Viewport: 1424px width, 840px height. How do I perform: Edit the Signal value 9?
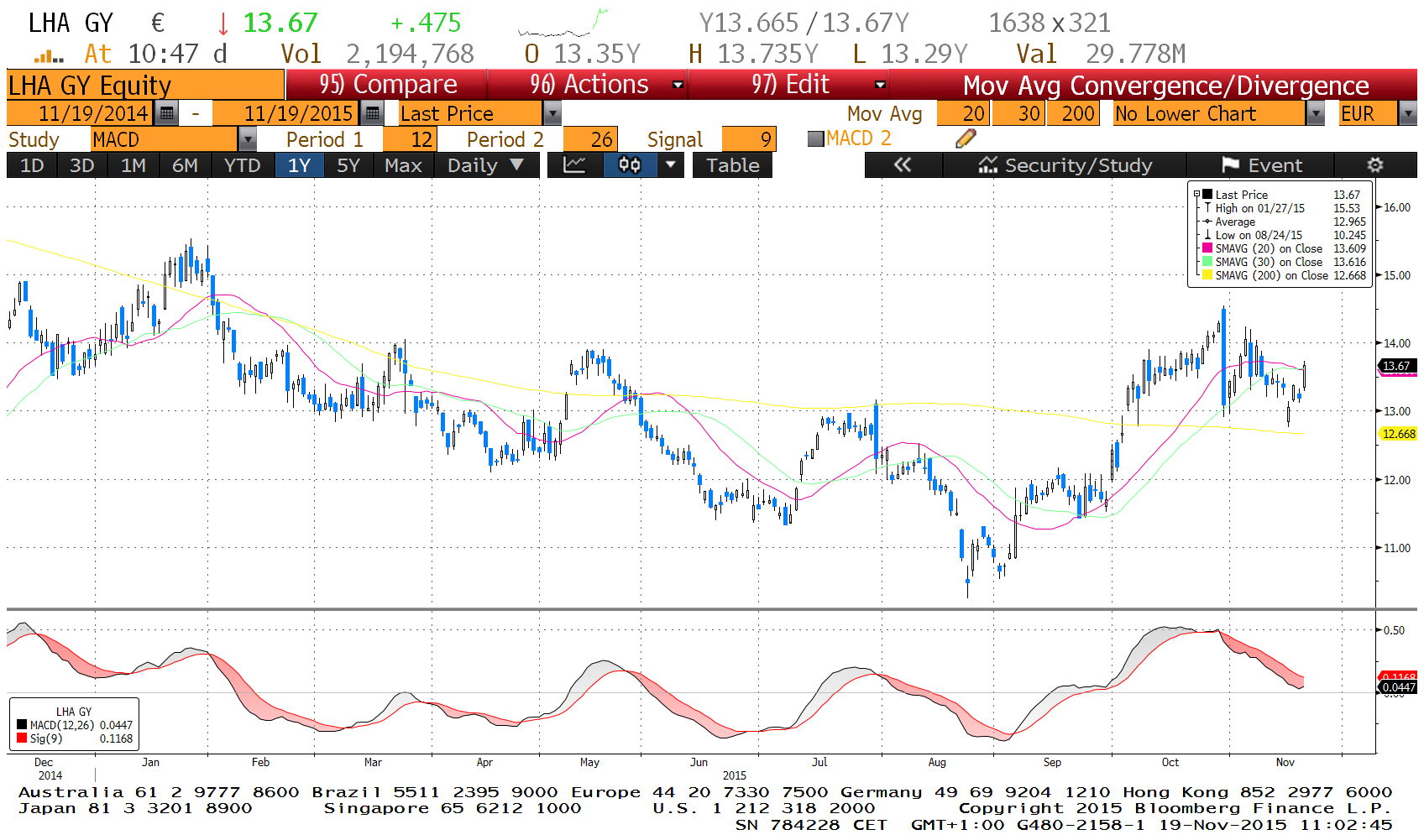click(749, 139)
